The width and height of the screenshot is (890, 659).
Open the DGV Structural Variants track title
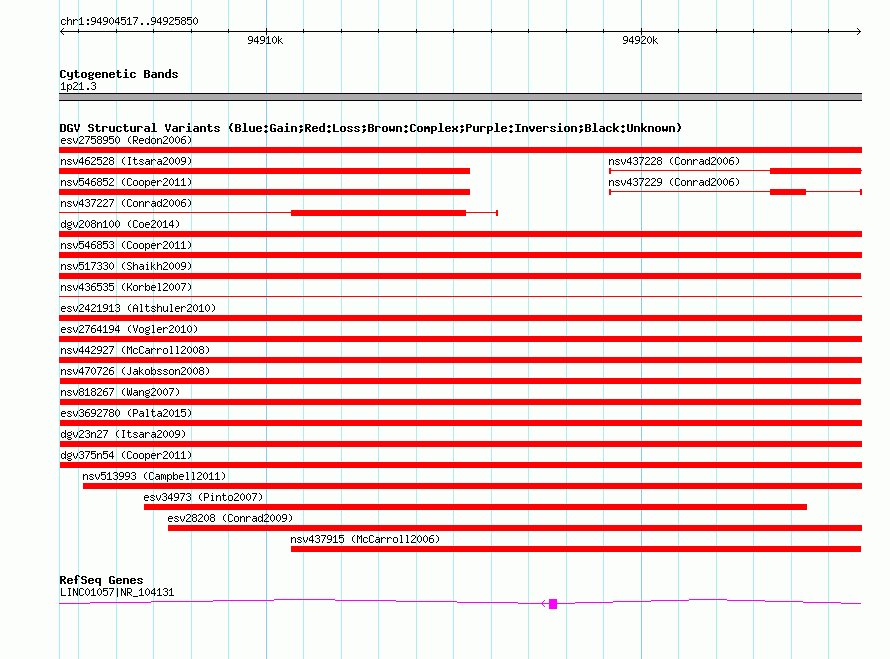[371, 128]
